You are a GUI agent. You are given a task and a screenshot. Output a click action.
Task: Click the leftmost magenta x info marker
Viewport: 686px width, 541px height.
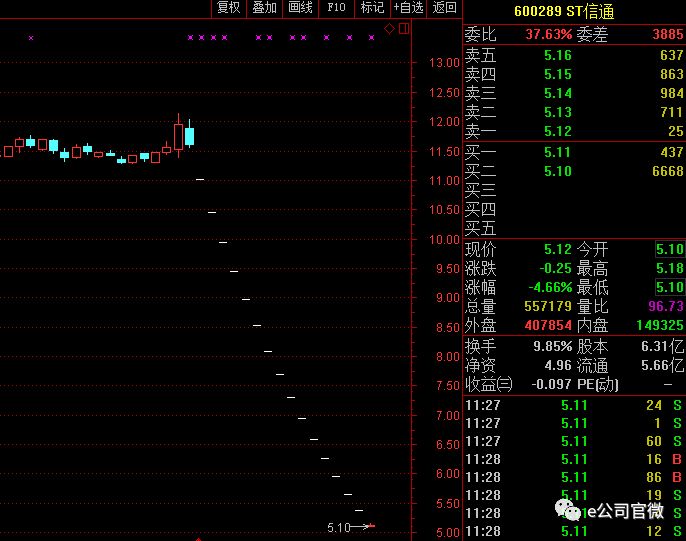click(31, 38)
